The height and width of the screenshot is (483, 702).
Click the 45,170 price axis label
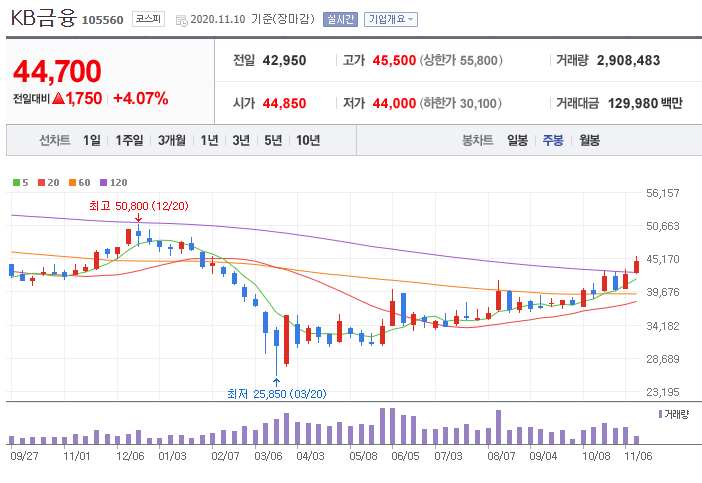point(663,259)
